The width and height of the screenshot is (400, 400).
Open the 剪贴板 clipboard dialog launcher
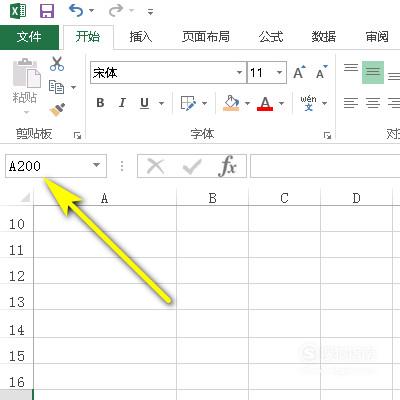pyautogui.click(x=77, y=135)
